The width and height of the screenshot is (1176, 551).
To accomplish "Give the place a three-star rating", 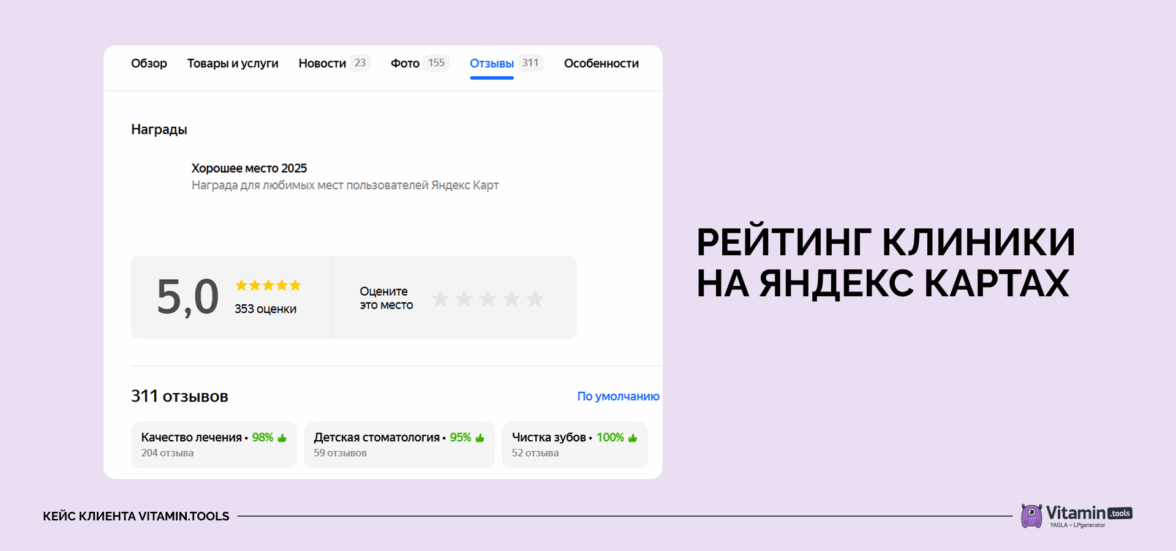I will 487,299.
